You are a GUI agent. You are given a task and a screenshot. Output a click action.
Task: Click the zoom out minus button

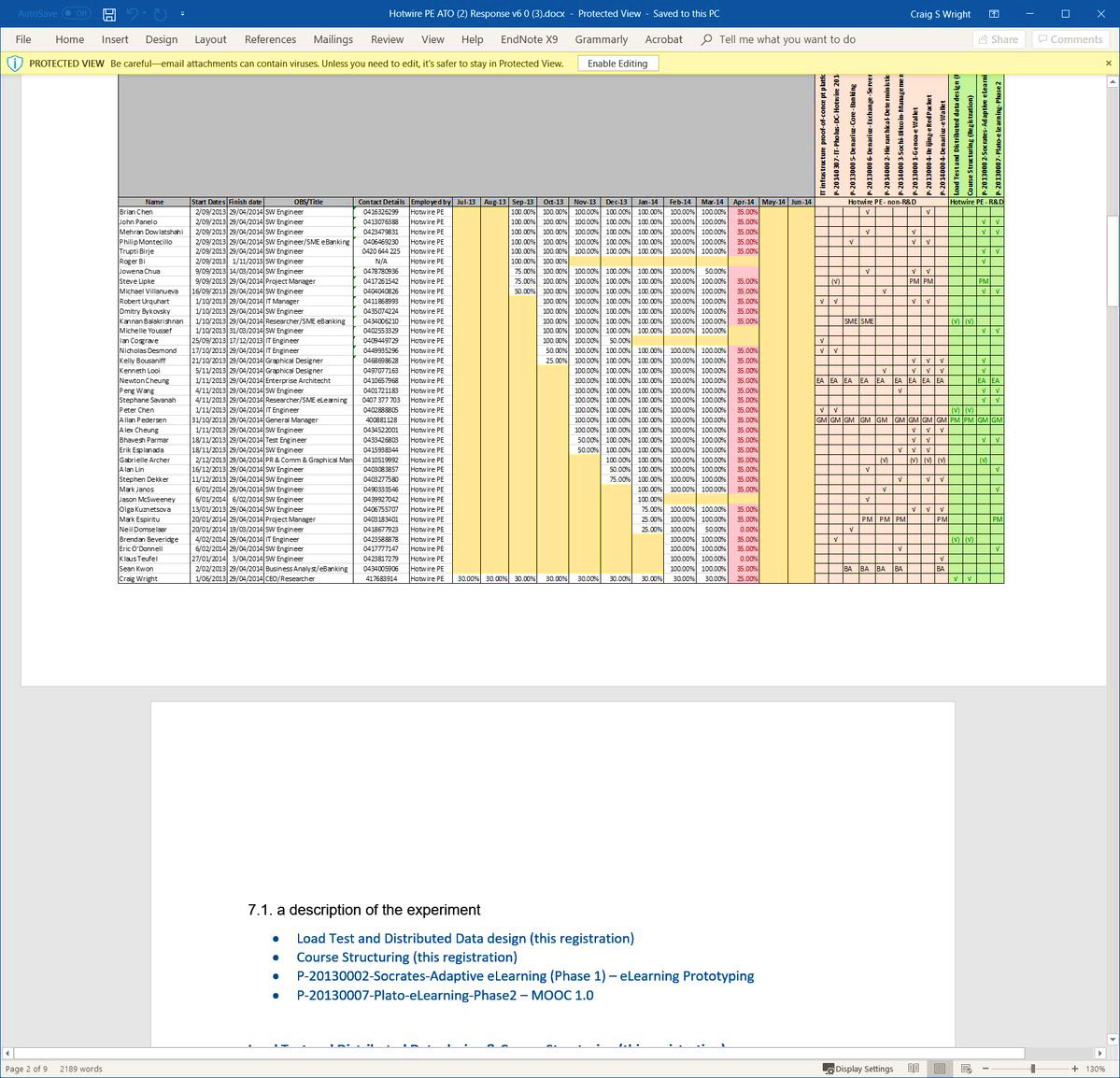(985, 1069)
